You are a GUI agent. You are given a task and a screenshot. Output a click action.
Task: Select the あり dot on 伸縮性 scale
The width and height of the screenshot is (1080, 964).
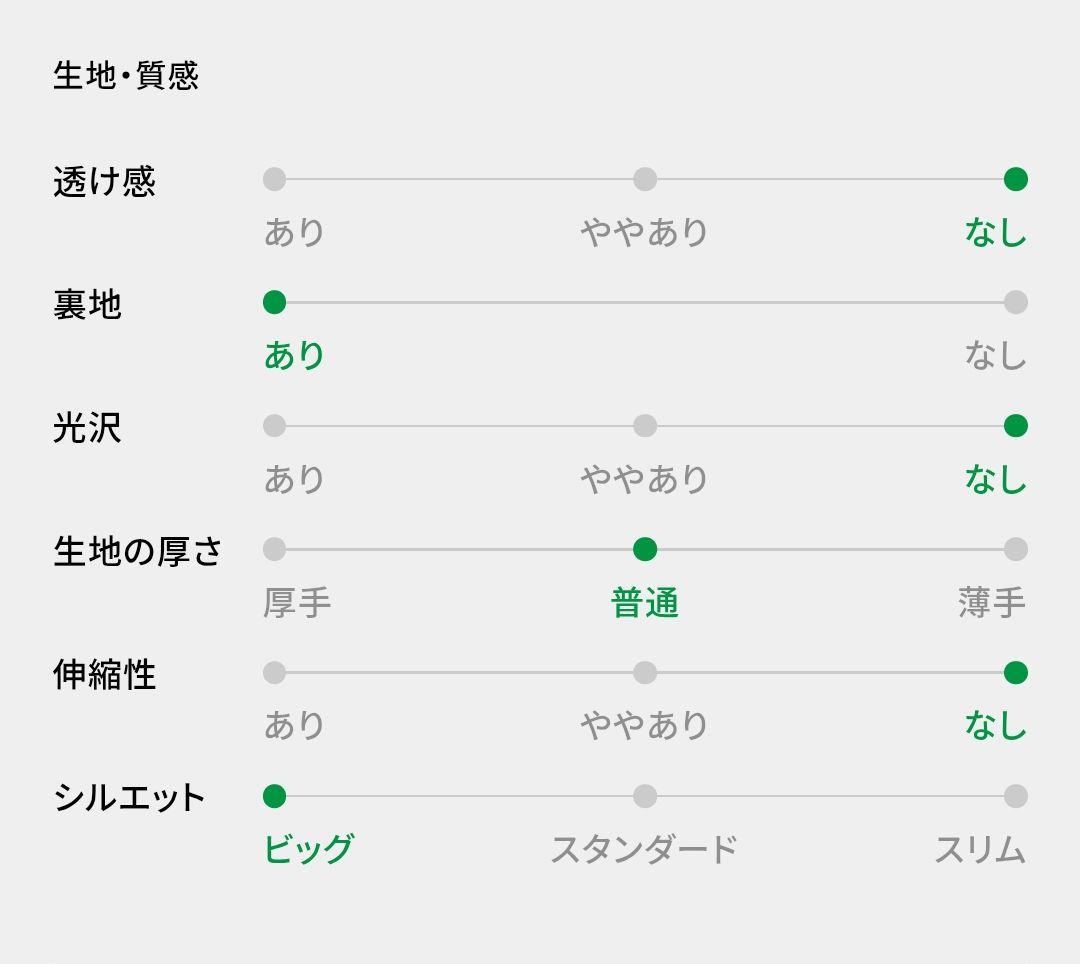click(274, 673)
